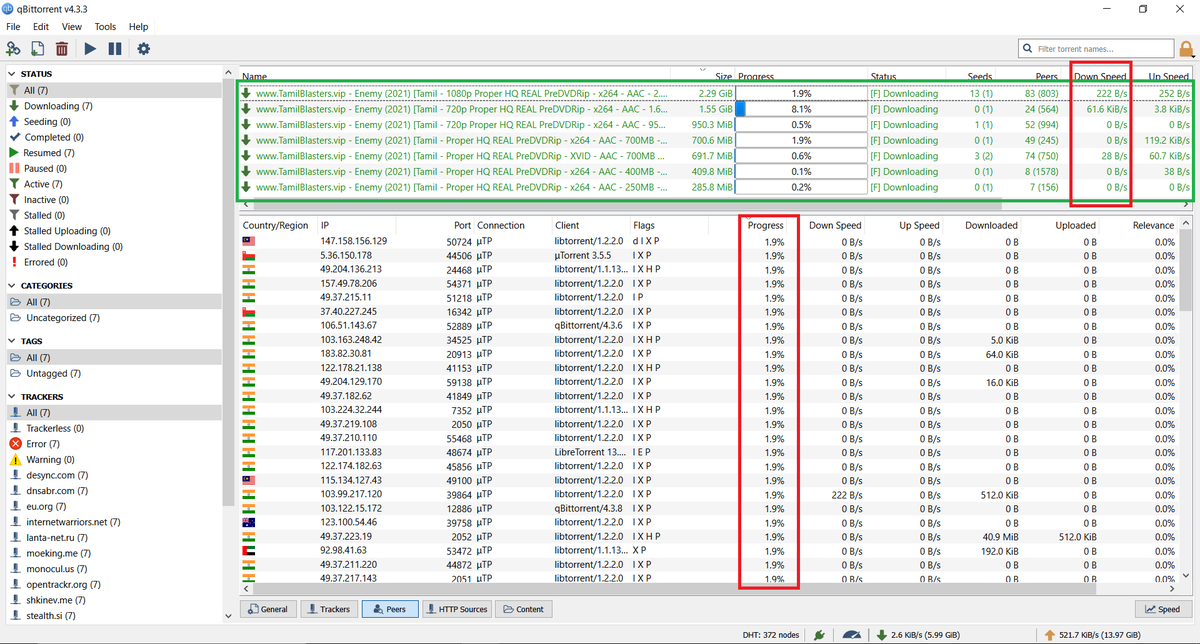The width and height of the screenshot is (1200, 644).
Task: Select Paused (0) status filter
Action: [x=112, y=168]
